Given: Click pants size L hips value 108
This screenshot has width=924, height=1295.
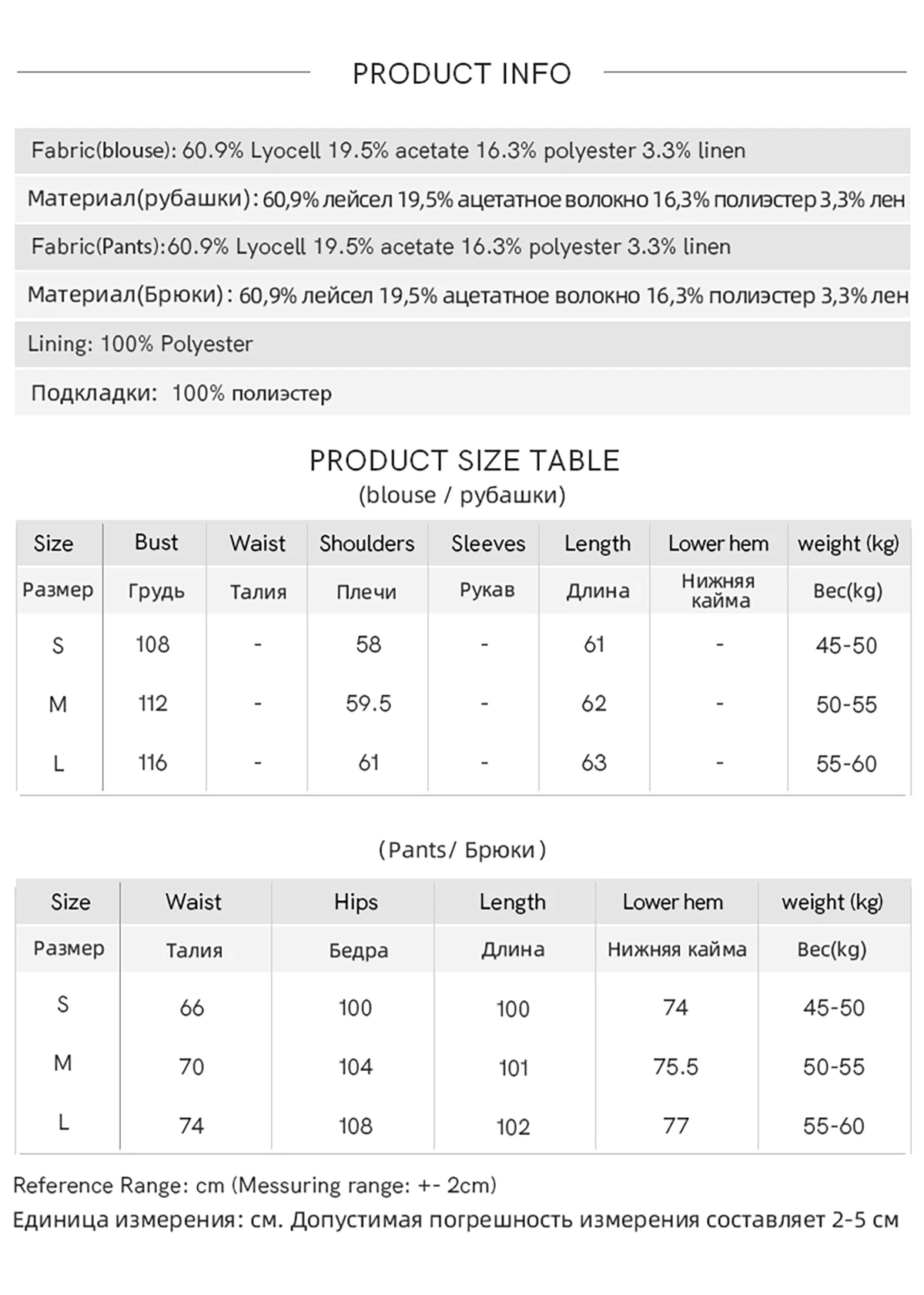Looking at the screenshot, I should coord(356,1126).
